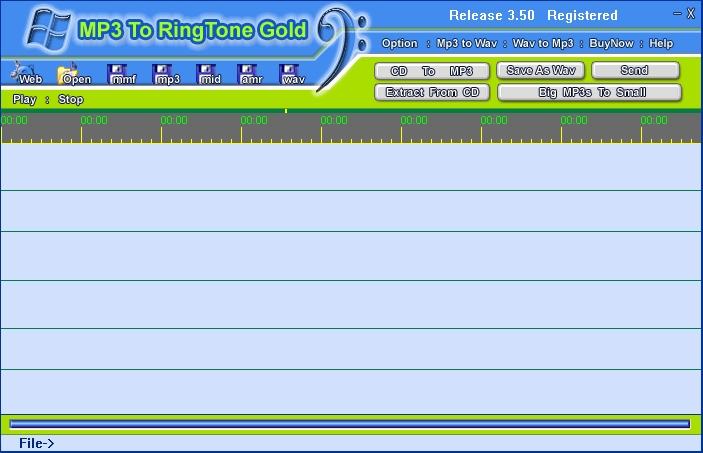Close the application with X

(x=691, y=14)
